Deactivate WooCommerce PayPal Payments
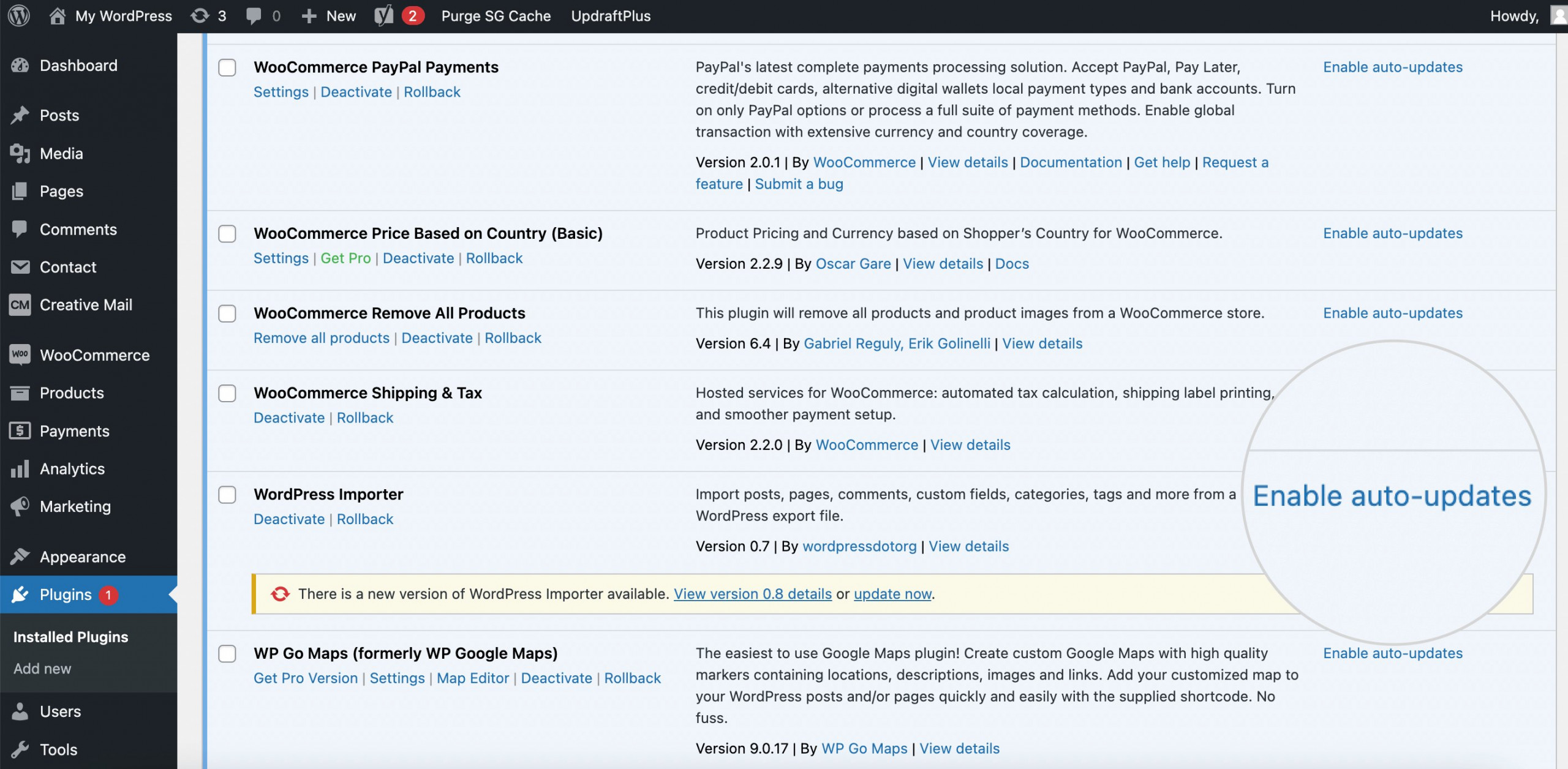Screen dimensions: 1568x769 coord(356,92)
